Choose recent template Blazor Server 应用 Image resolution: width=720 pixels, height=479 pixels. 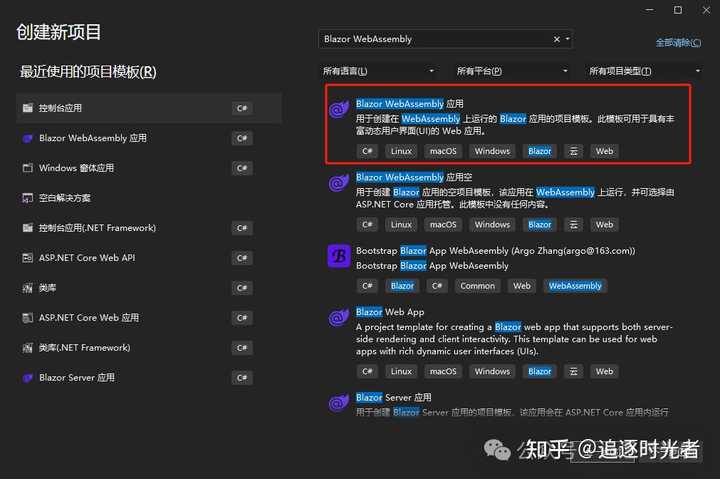point(149,378)
